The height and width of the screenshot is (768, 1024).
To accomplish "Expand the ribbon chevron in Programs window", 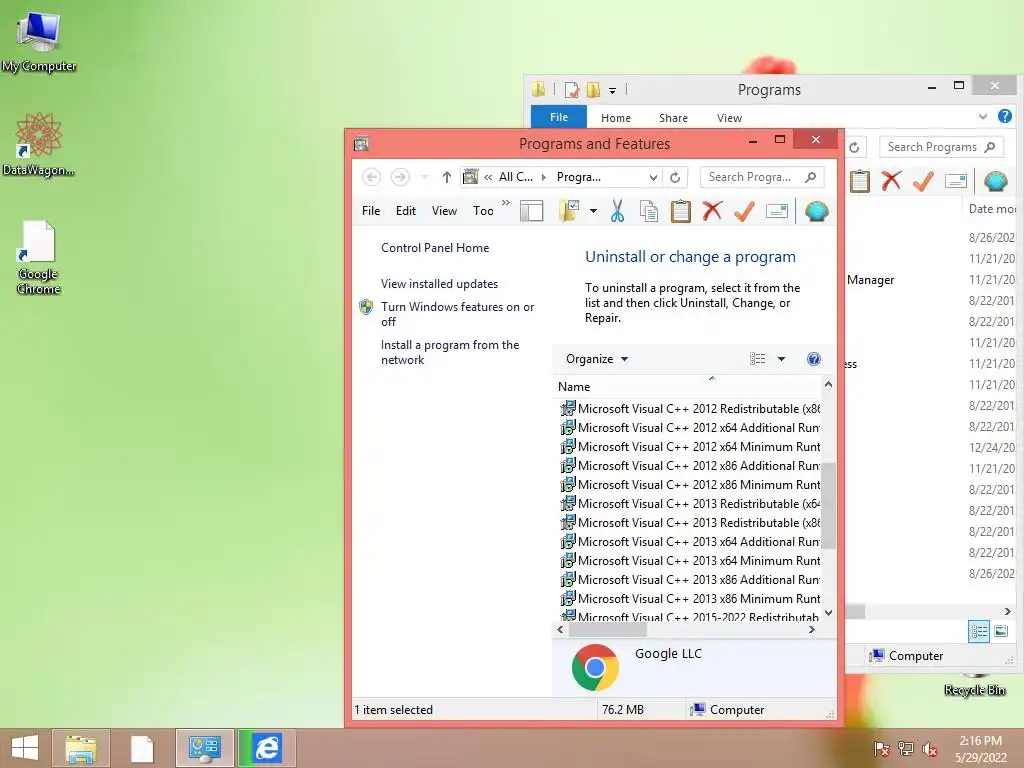I will point(983,116).
